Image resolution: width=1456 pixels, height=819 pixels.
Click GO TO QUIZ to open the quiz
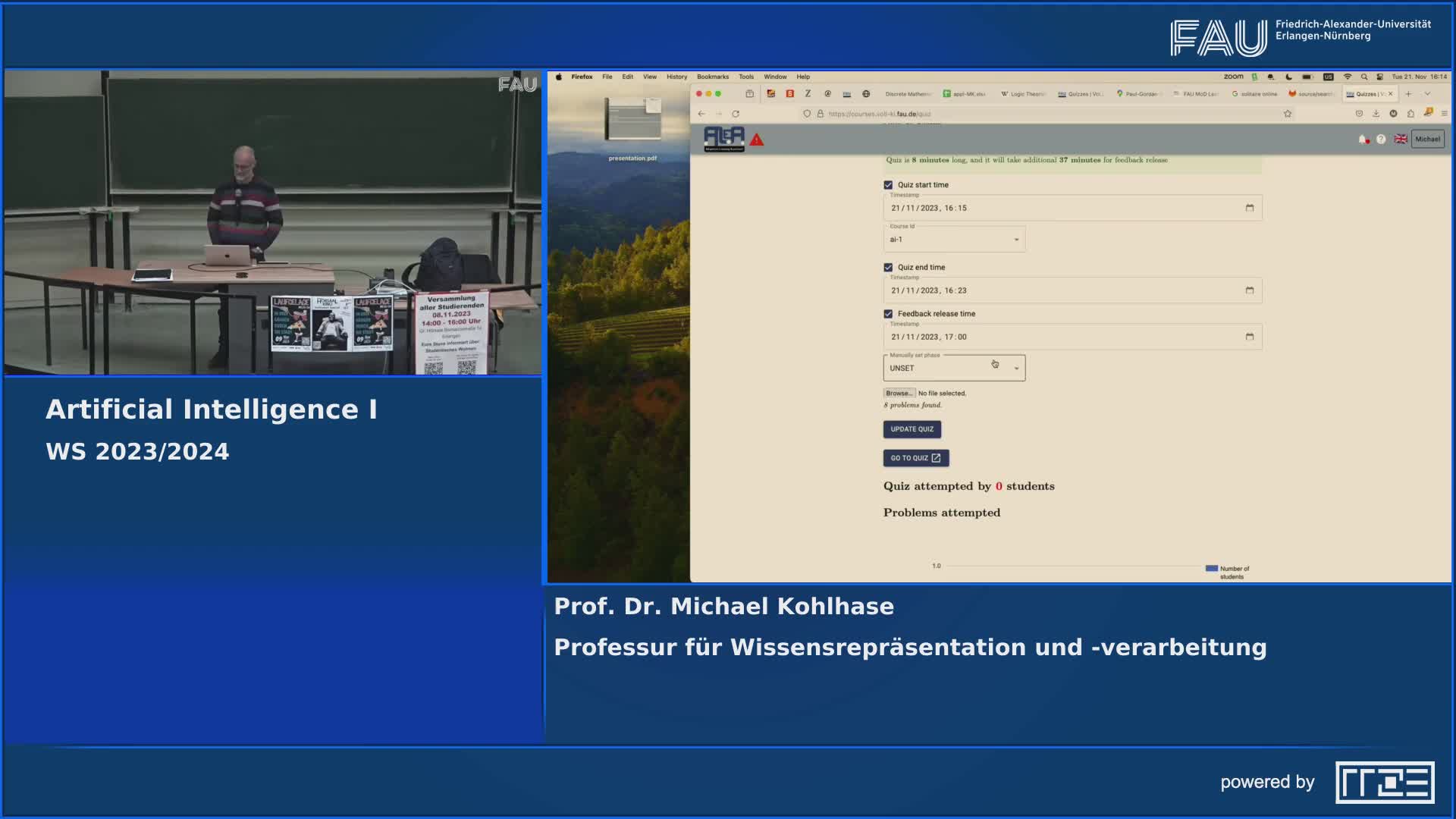tap(916, 458)
